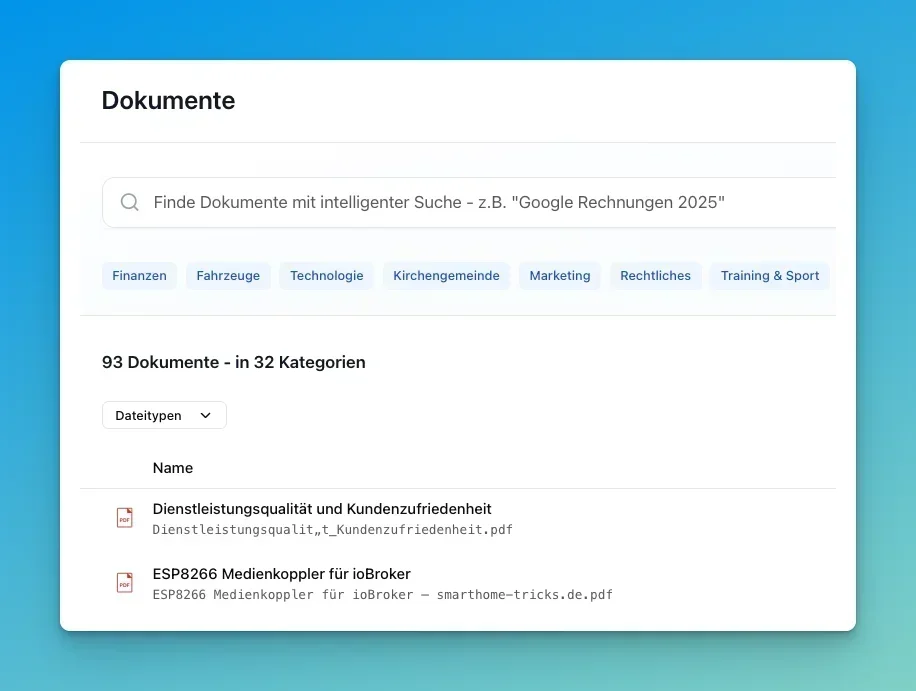The height and width of the screenshot is (691, 916).
Task: Click the 93 Dokumente count summary
Action: click(x=233, y=363)
